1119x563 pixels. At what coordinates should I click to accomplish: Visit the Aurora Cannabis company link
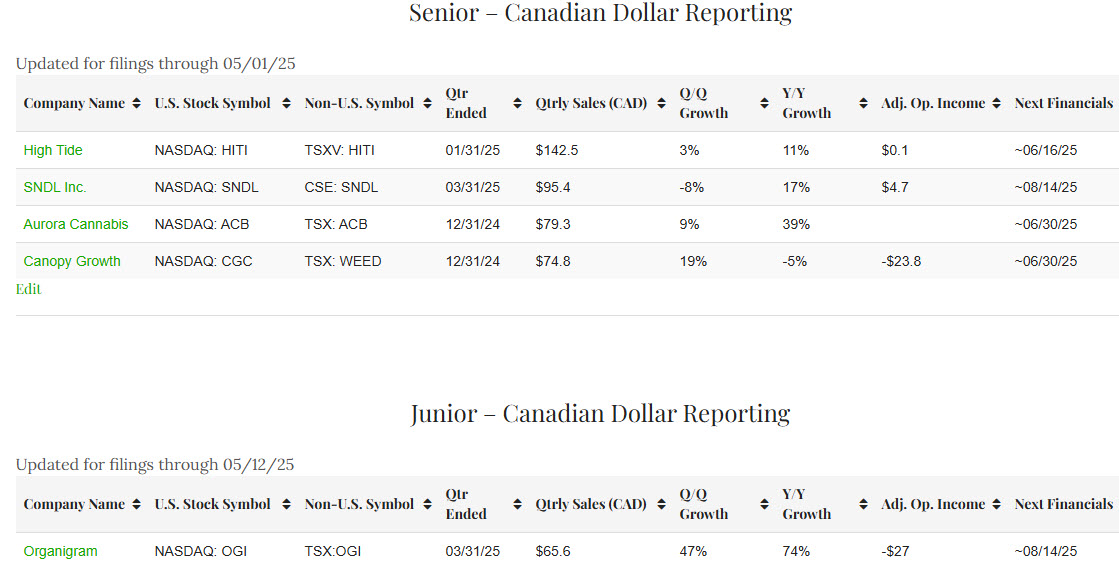tap(76, 224)
